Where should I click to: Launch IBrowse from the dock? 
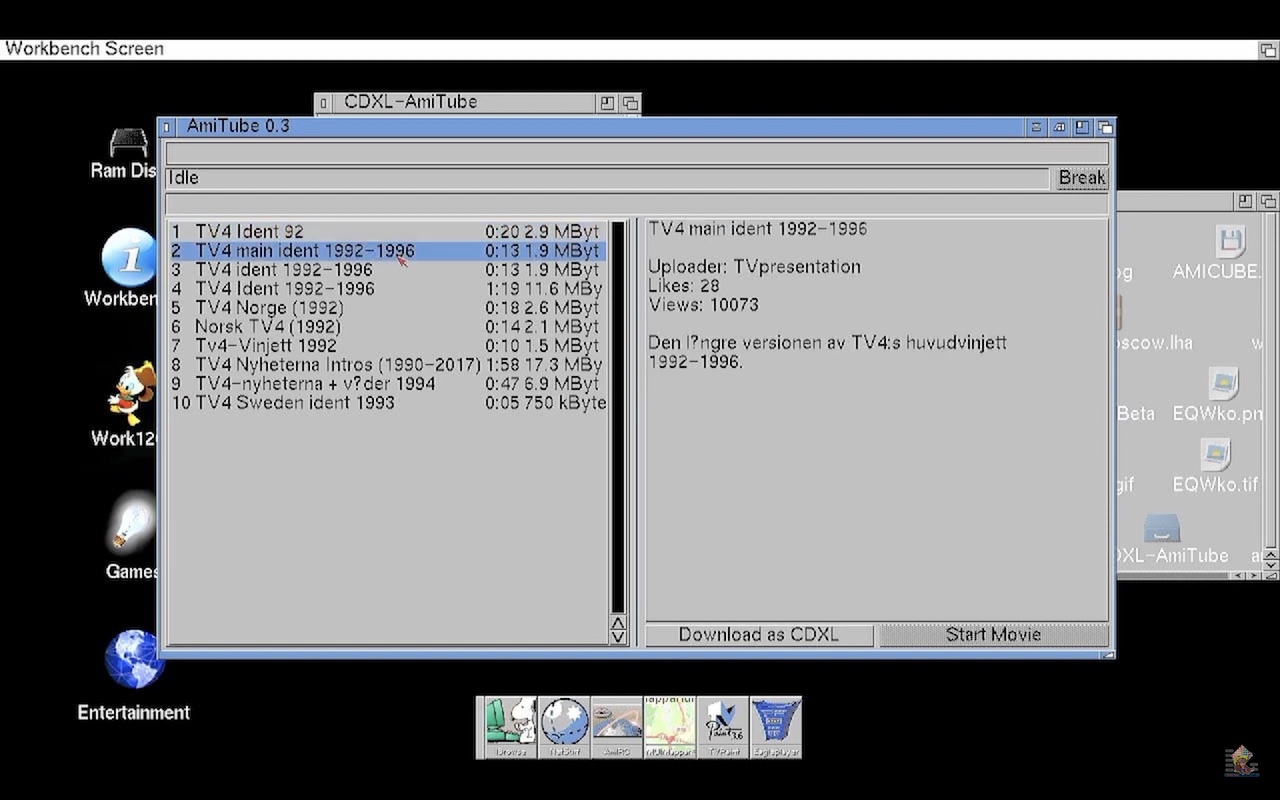[510, 727]
